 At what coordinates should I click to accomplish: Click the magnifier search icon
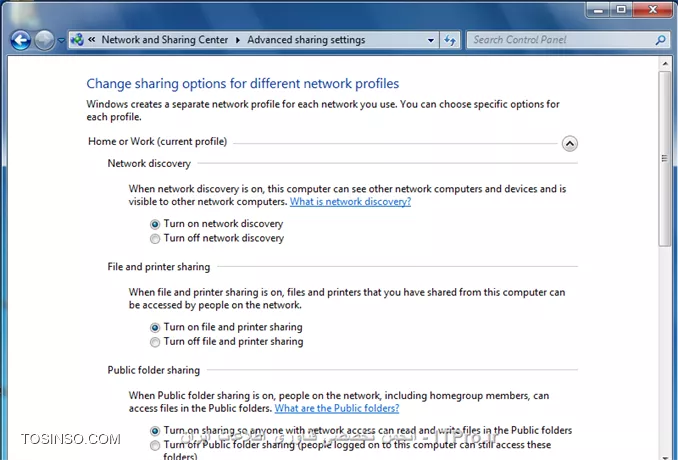(x=660, y=40)
